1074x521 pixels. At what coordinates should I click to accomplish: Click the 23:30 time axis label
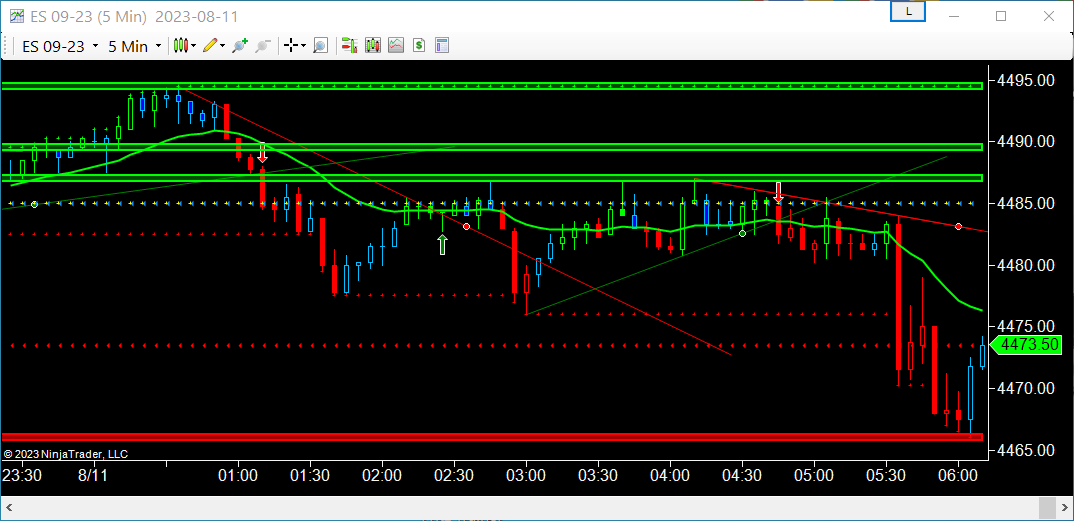point(21,475)
